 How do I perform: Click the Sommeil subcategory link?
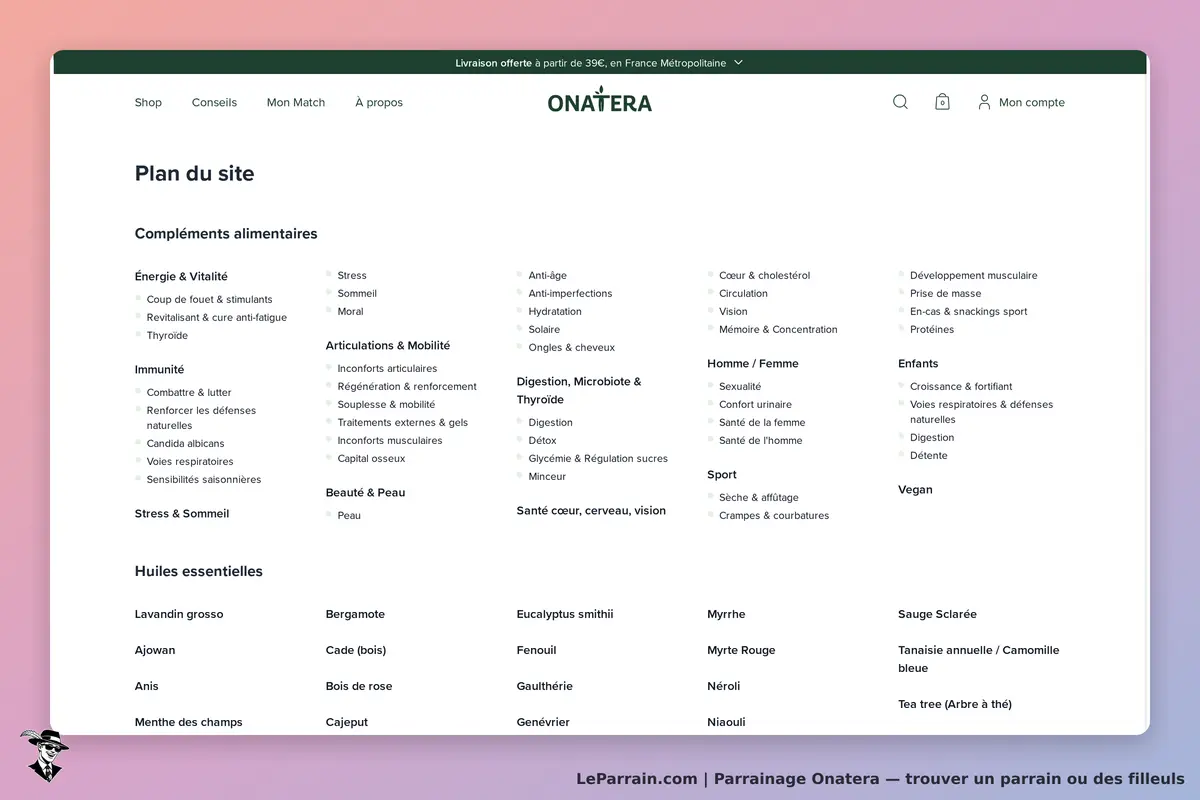click(x=357, y=293)
